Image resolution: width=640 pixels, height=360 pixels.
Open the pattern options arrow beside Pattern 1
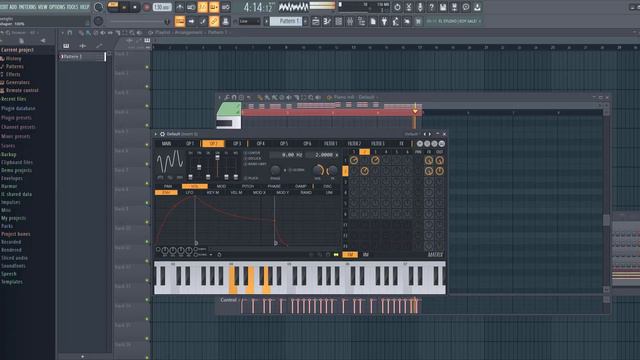click(x=306, y=21)
